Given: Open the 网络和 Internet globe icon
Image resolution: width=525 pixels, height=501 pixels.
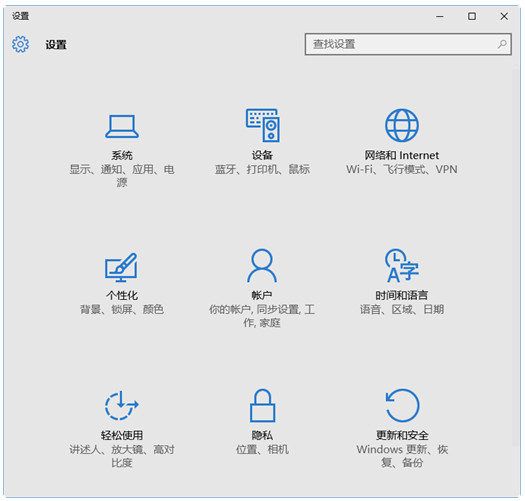Looking at the screenshot, I should (x=401, y=125).
